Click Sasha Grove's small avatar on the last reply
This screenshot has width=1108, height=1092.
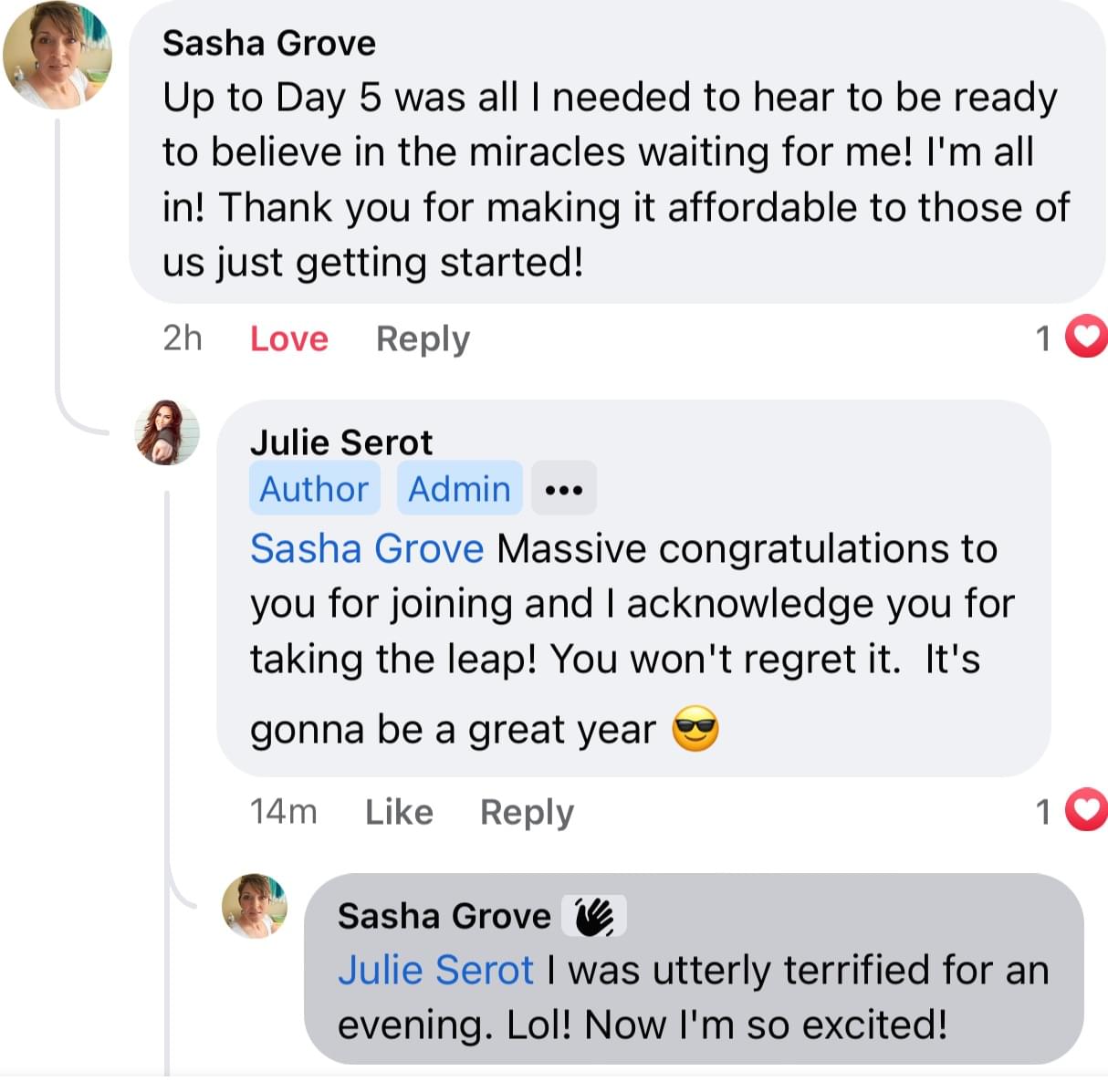[x=255, y=905]
